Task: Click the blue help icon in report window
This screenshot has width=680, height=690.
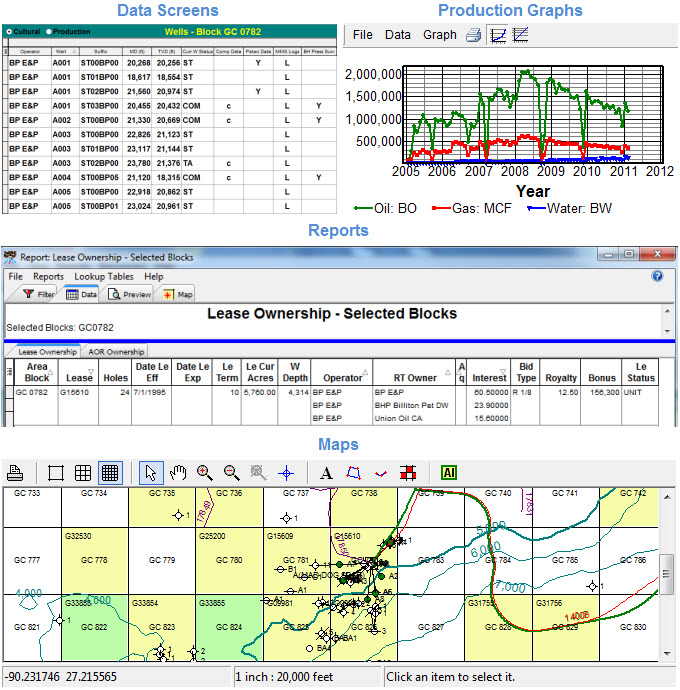Action: 658,276
